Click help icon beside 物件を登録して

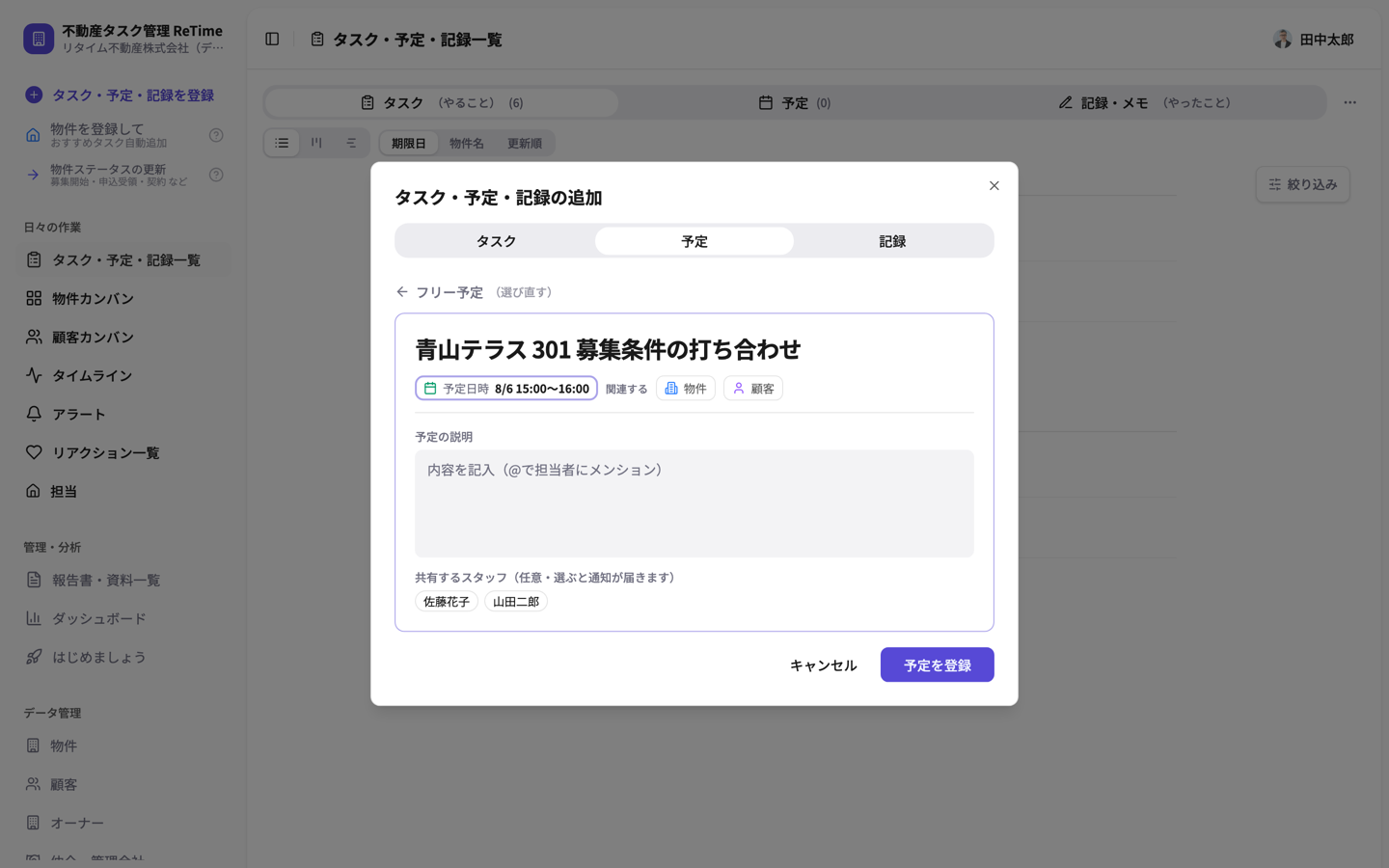coord(216,135)
